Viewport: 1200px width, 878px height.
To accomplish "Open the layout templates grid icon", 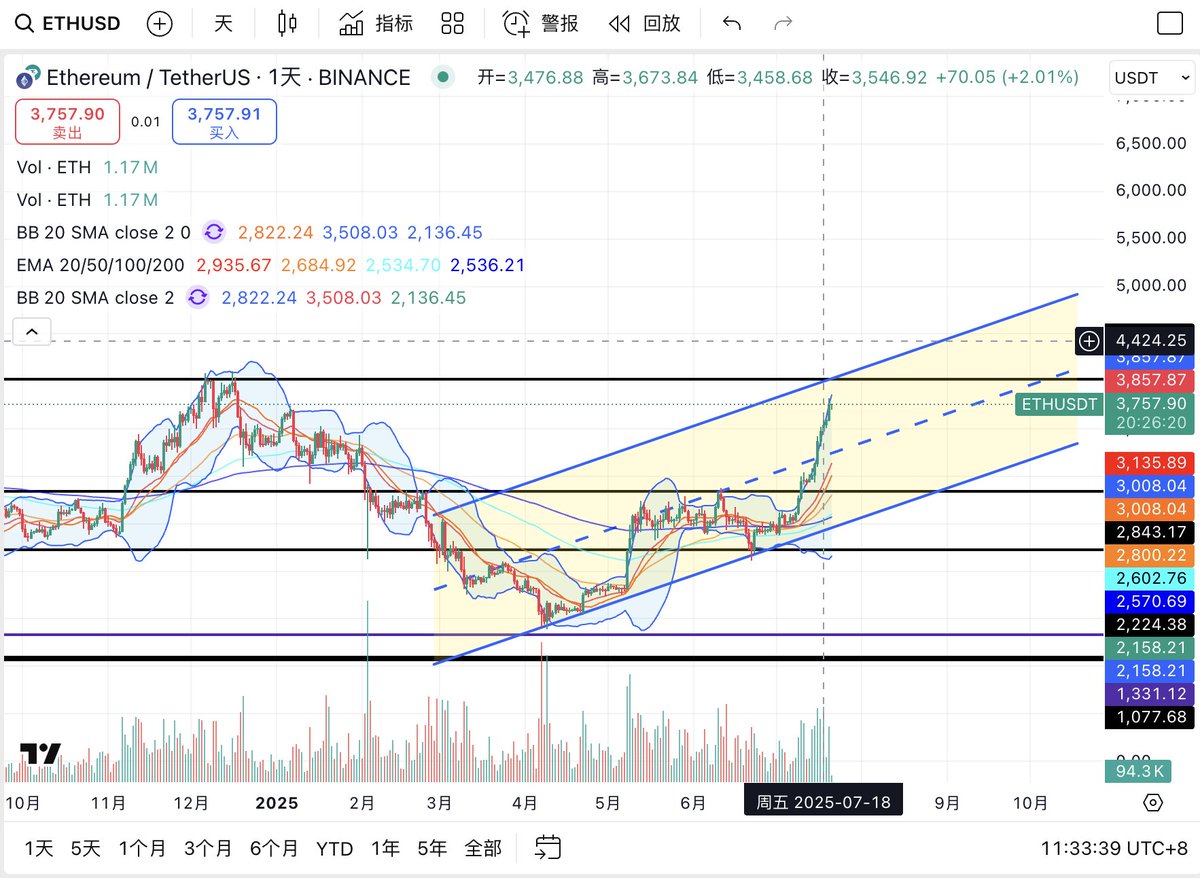I will pos(453,24).
